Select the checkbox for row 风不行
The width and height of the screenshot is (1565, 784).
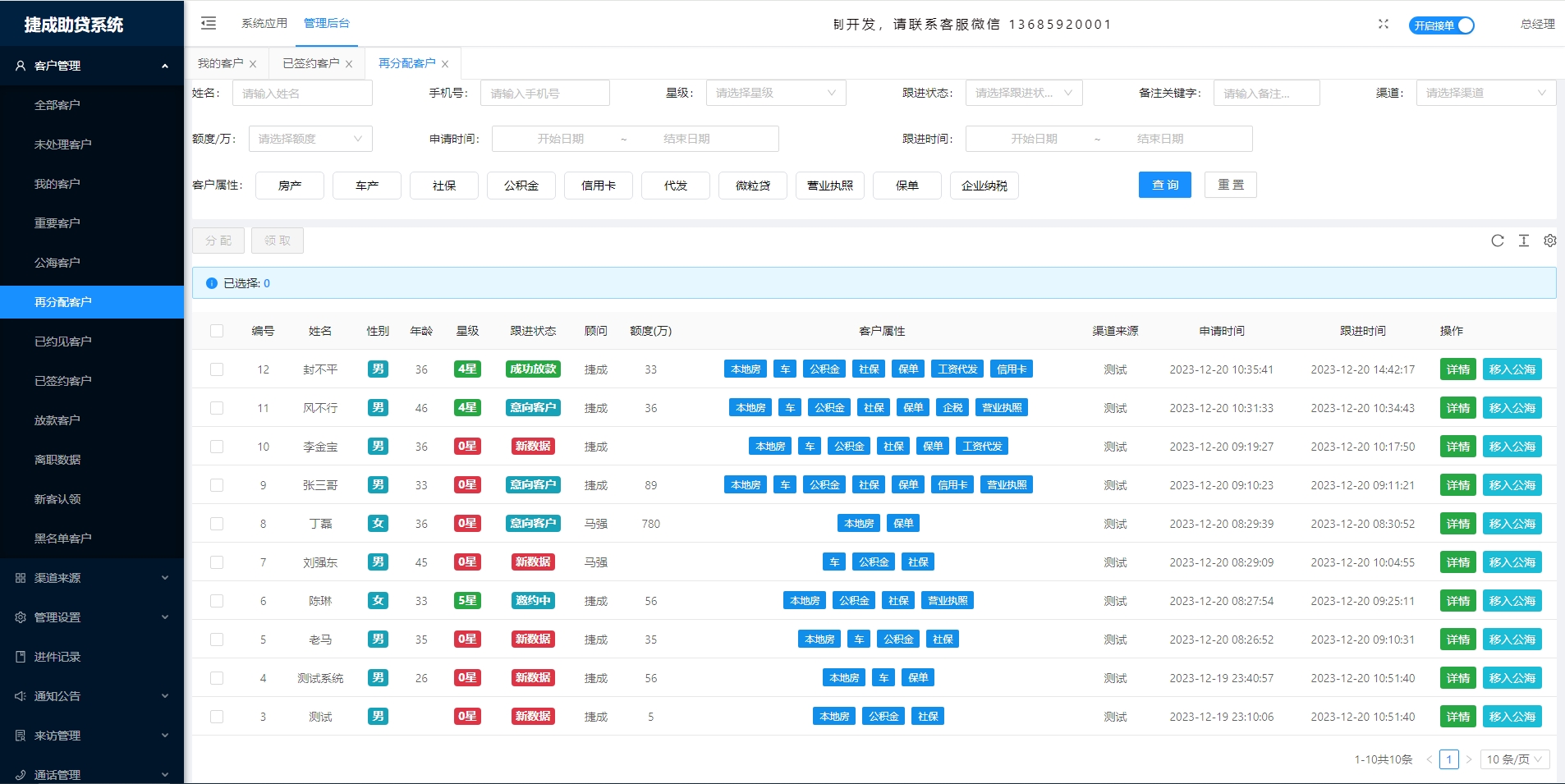pyautogui.click(x=217, y=408)
